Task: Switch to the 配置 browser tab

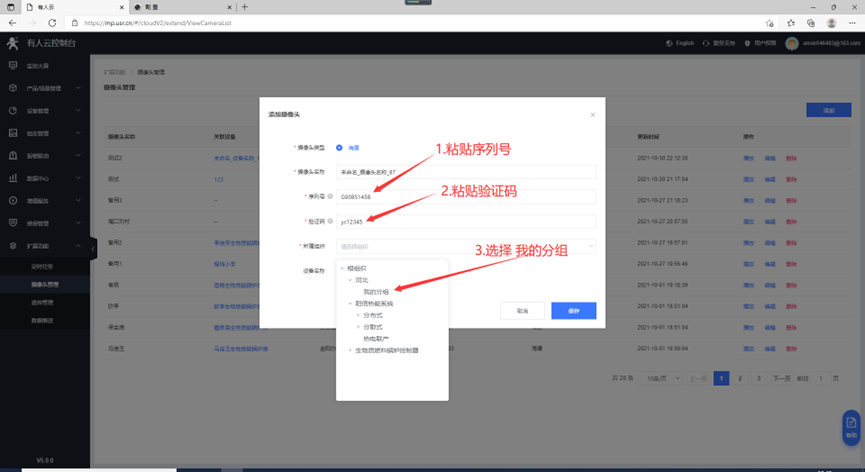Action: pyautogui.click(x=183, y=7)
